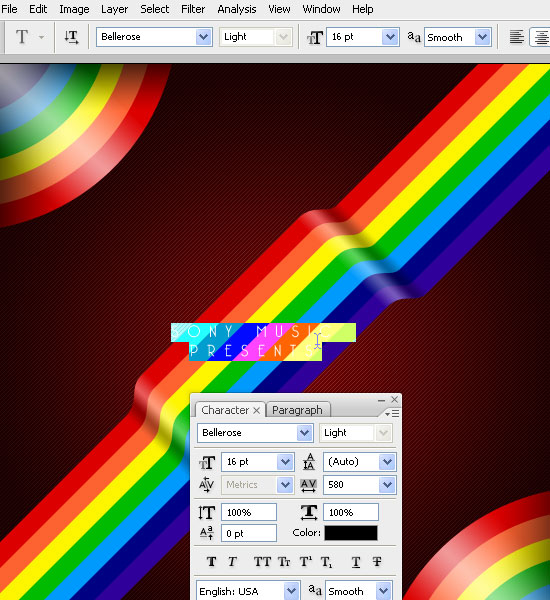Click the font size icon in options bar
This screenshot has height=600, width=550.
pyautogui.click(x=315, y=38)
